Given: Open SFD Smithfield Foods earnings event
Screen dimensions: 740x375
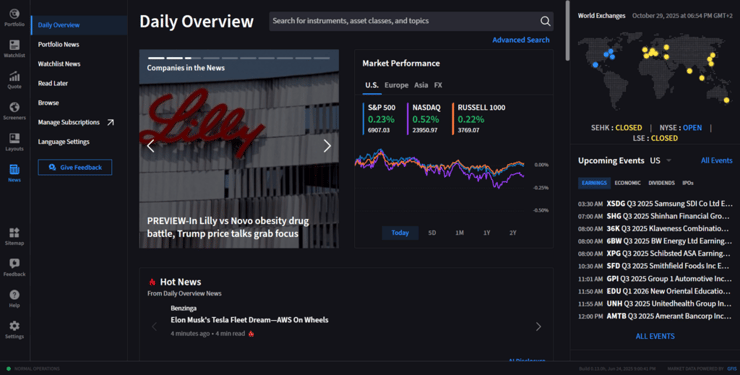Looking at the screenshot, I should [x=655, y=266].
